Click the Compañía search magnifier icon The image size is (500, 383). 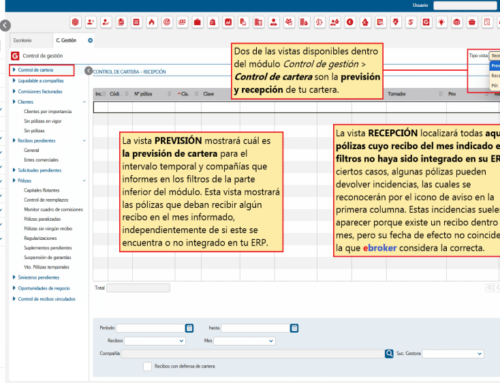[x=389, y=353]
